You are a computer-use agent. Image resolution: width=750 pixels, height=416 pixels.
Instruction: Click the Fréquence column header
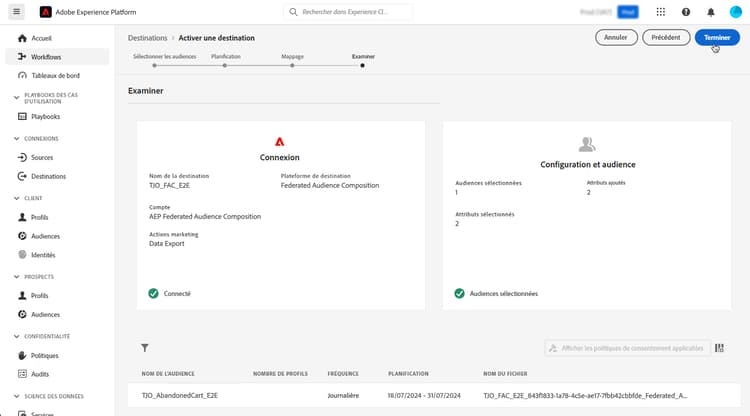(x=343, y=374)
